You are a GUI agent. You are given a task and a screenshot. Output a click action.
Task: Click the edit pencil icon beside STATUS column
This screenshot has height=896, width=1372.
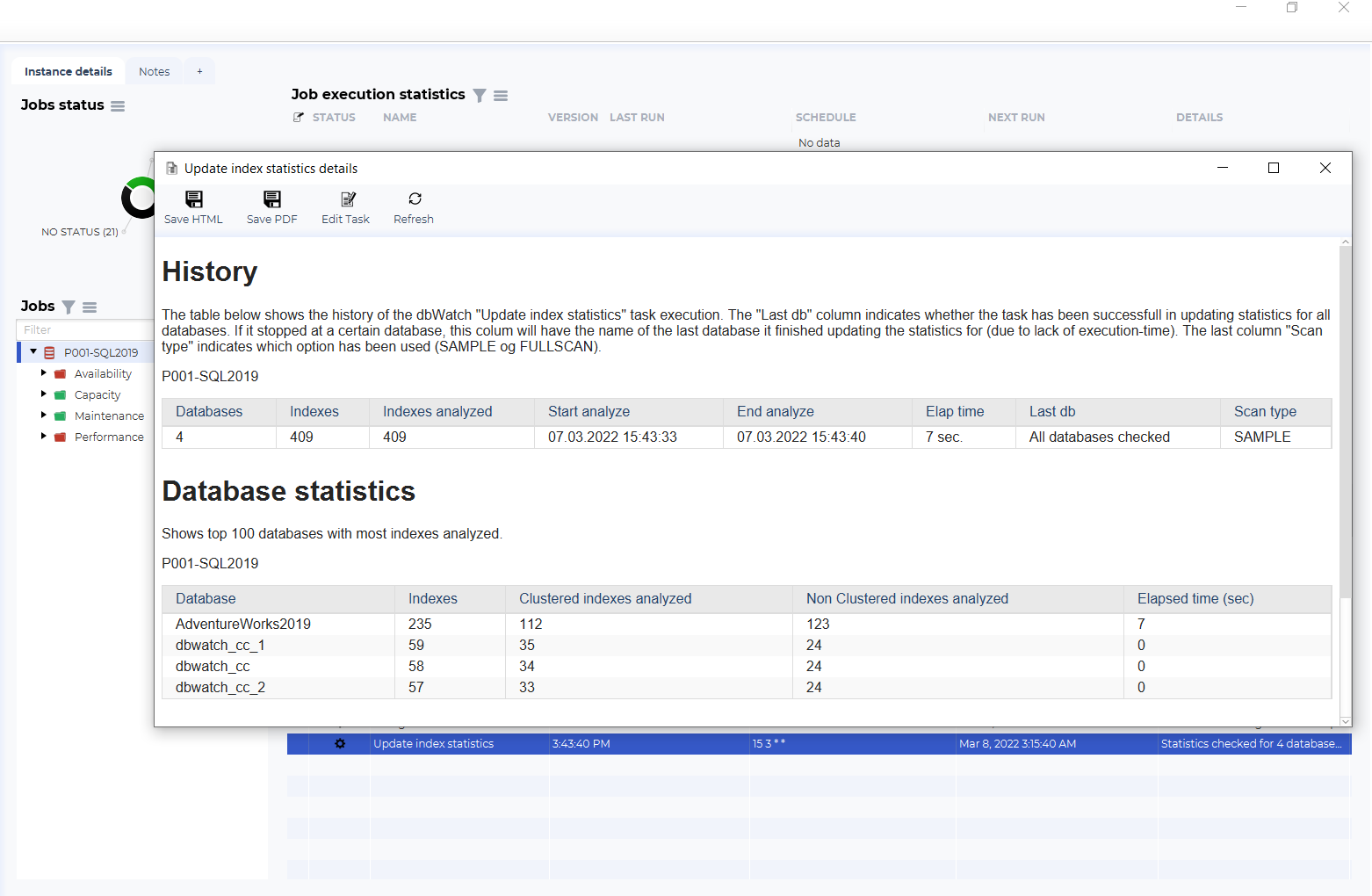[x=298, y=117]
